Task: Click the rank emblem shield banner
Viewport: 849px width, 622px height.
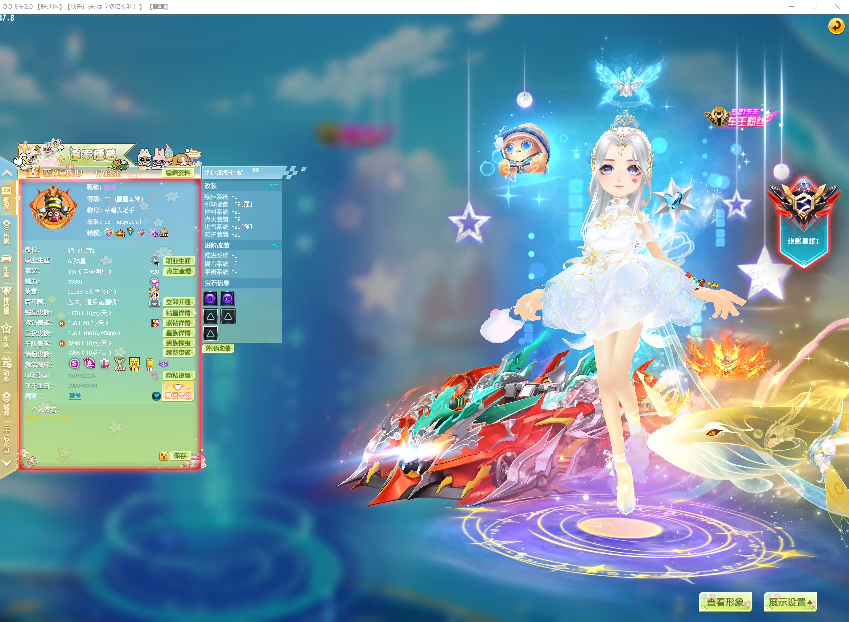Action: (x=804, y=222)
